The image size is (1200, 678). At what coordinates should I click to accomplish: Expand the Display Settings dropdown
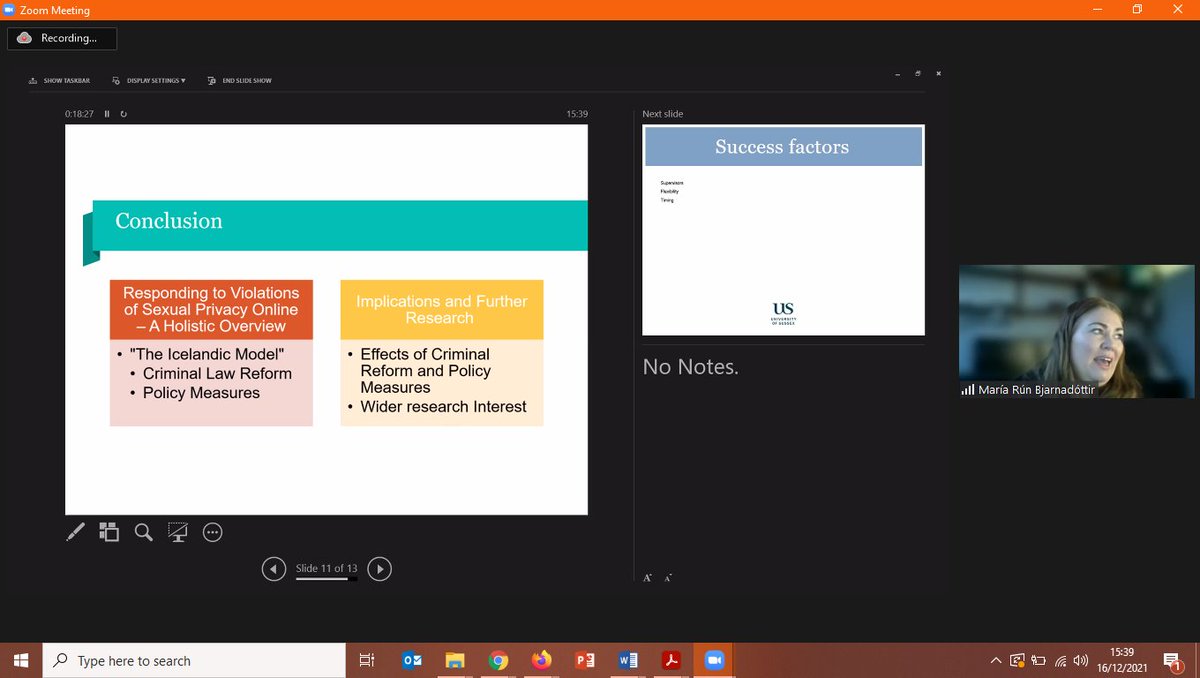[x=149, y=80]
